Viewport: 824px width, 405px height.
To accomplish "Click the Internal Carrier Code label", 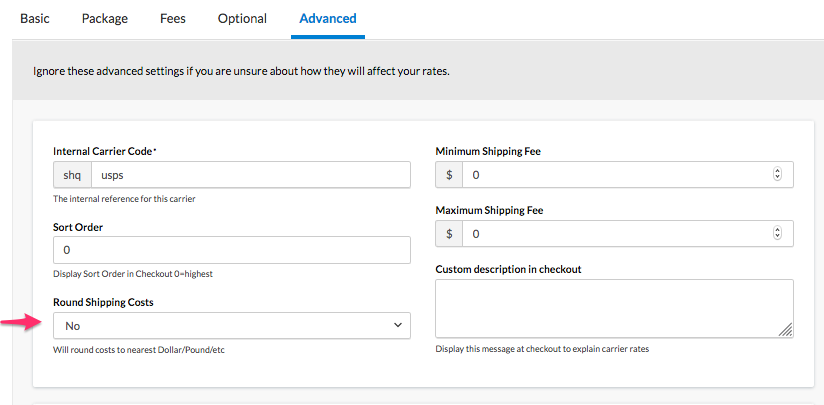I will pos(104,151).
